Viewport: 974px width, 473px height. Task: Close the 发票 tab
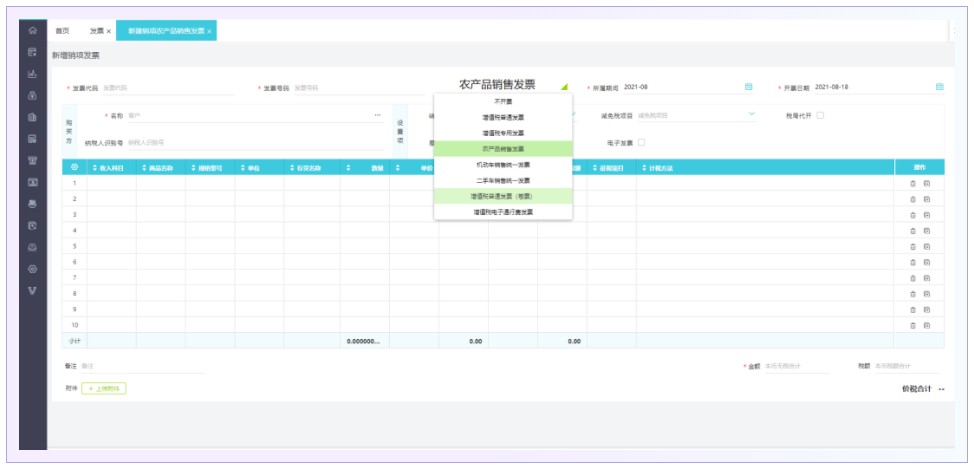pos(109,31)
